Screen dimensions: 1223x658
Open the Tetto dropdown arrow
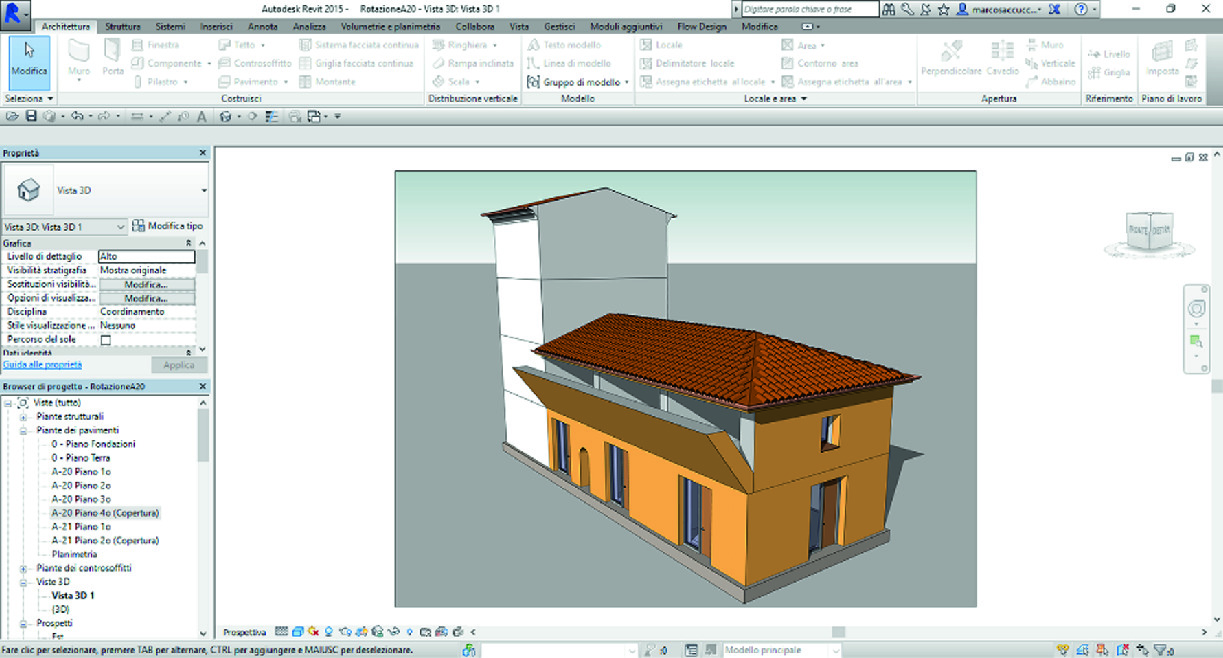tap(263, 45)
